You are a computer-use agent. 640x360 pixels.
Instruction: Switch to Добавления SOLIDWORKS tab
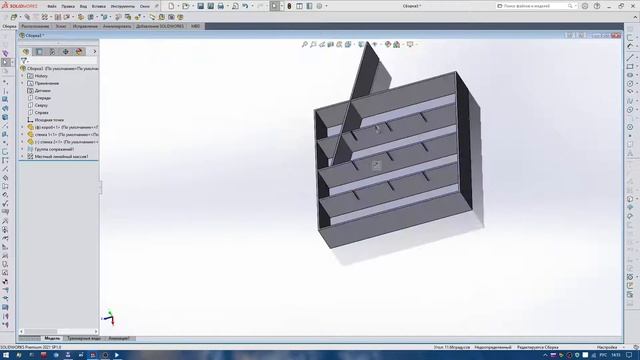click(160, 26)
